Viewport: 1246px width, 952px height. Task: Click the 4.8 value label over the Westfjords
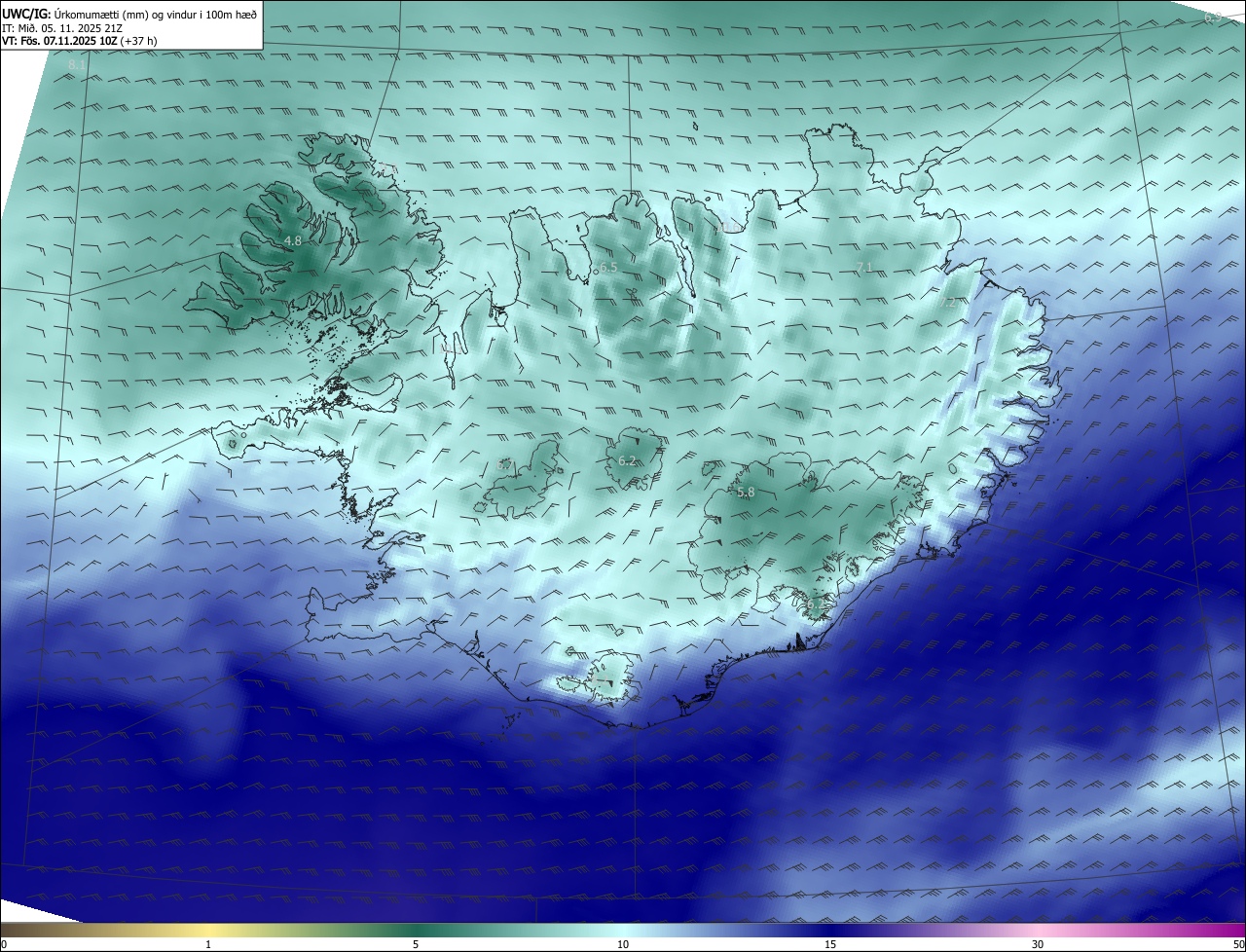292,240
